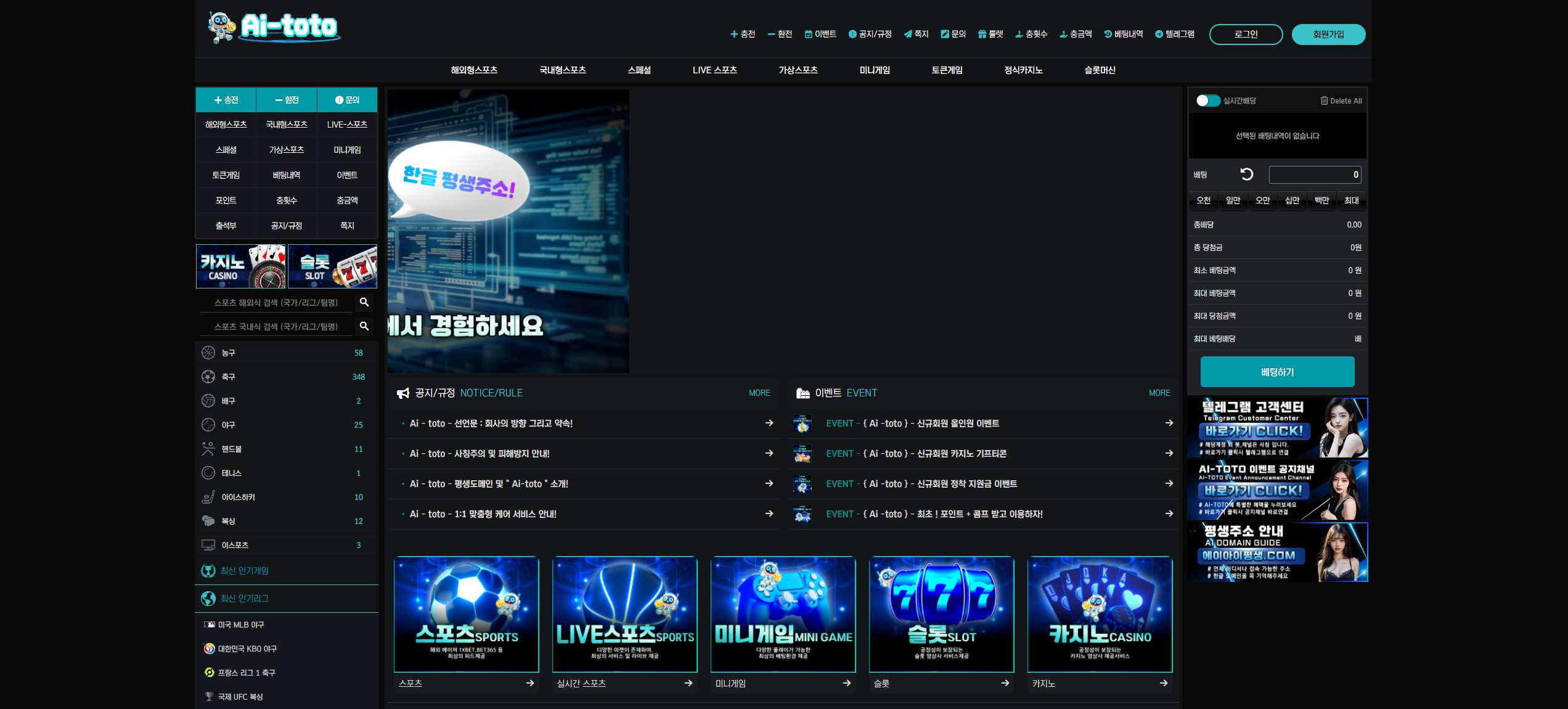Image resolution: width=1568 pixels, height=709 pixels.
Task: Click the 최대 bet amount button
Action: tap(1351, 200)
